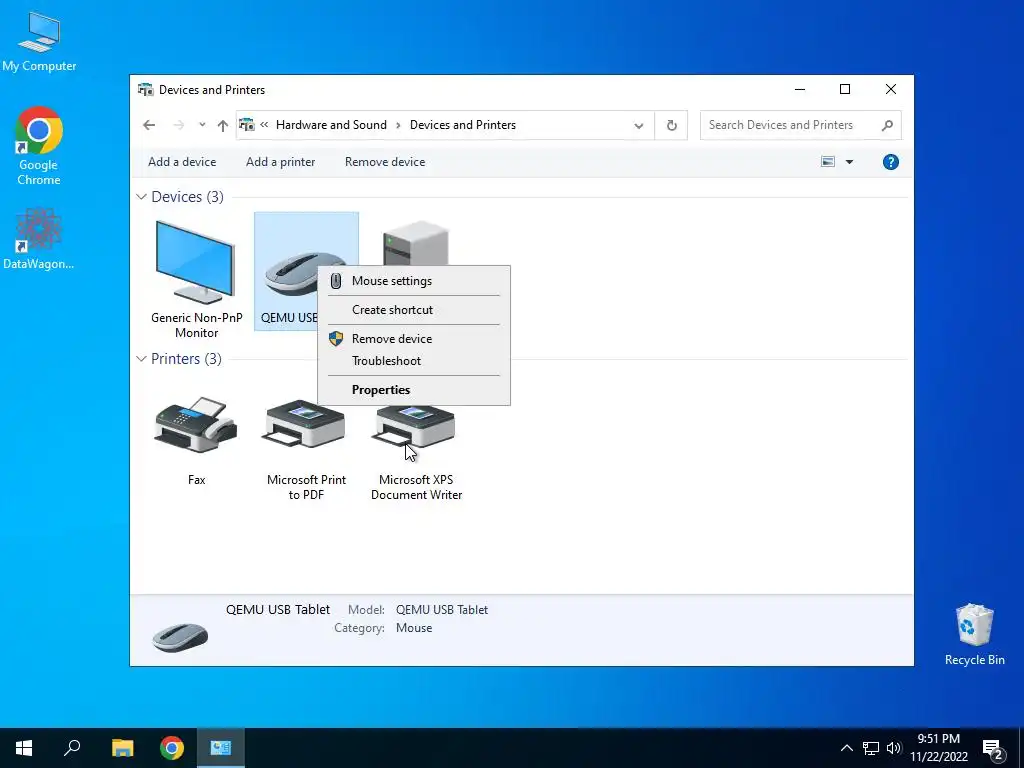Click the arrow after Hardware and Sound
The image size is (1024, 768).
(398, 125)
